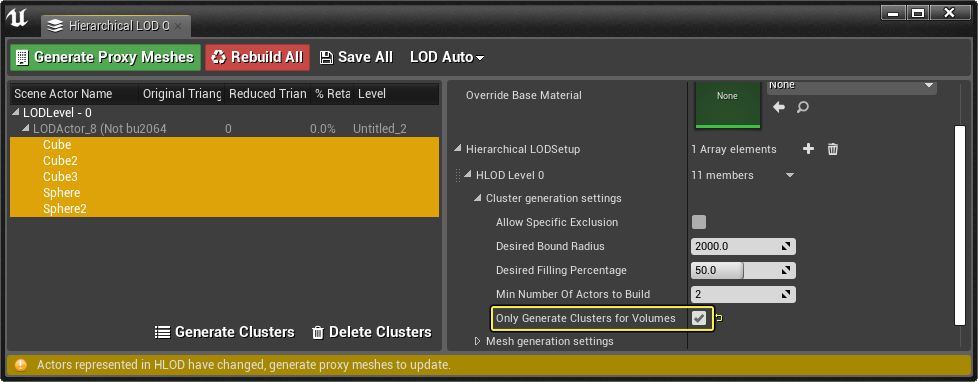Add array element with the plus icon
Image resolution: width=978 pixels, height=382 pixels.
808,149
